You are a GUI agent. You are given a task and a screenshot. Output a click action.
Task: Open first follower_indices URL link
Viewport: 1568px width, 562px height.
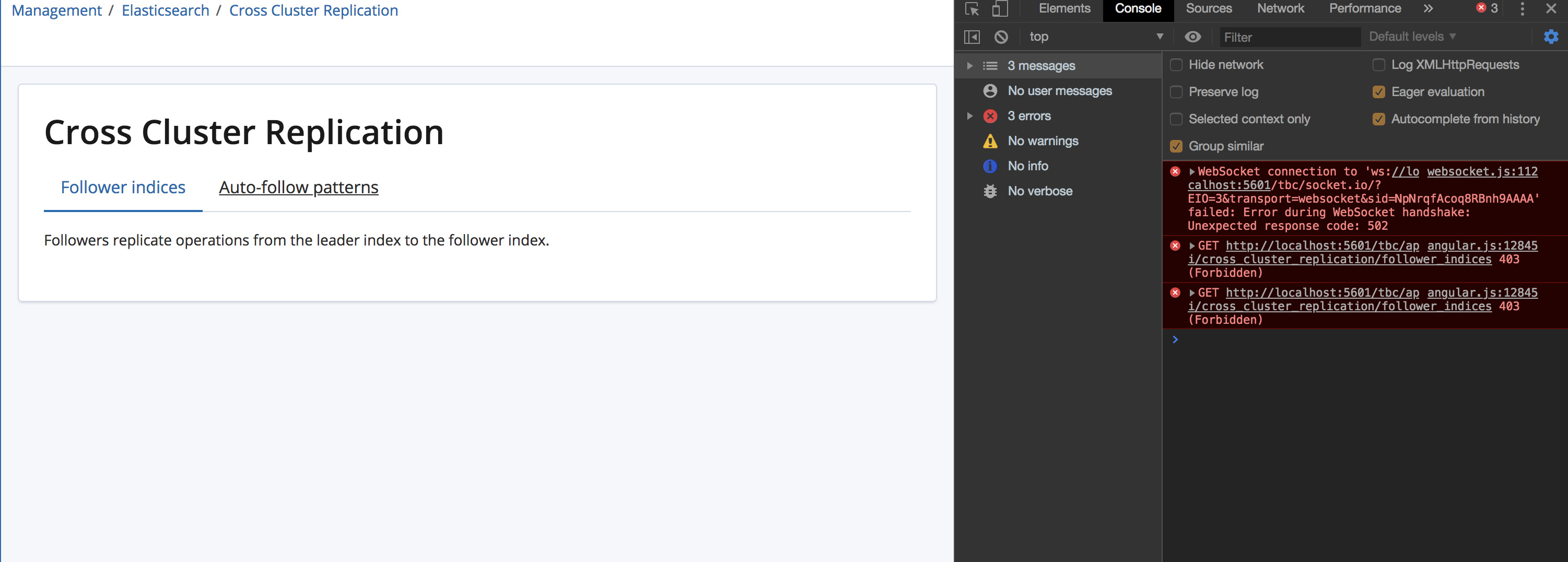[x=1322, y=253]
